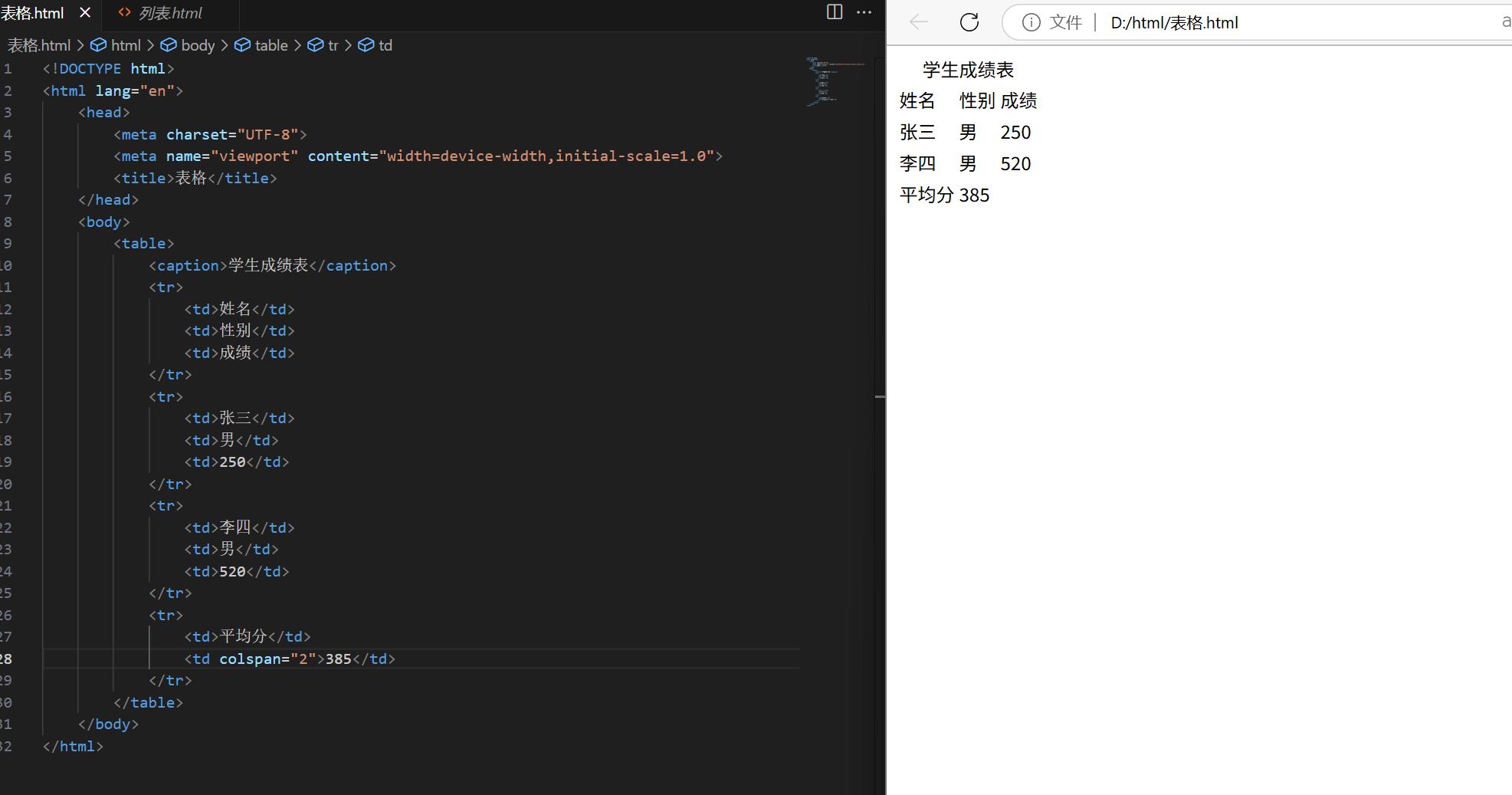Click the table breadcrumb item
This screenshot has height=795, width=1512.
pos(261,45)
